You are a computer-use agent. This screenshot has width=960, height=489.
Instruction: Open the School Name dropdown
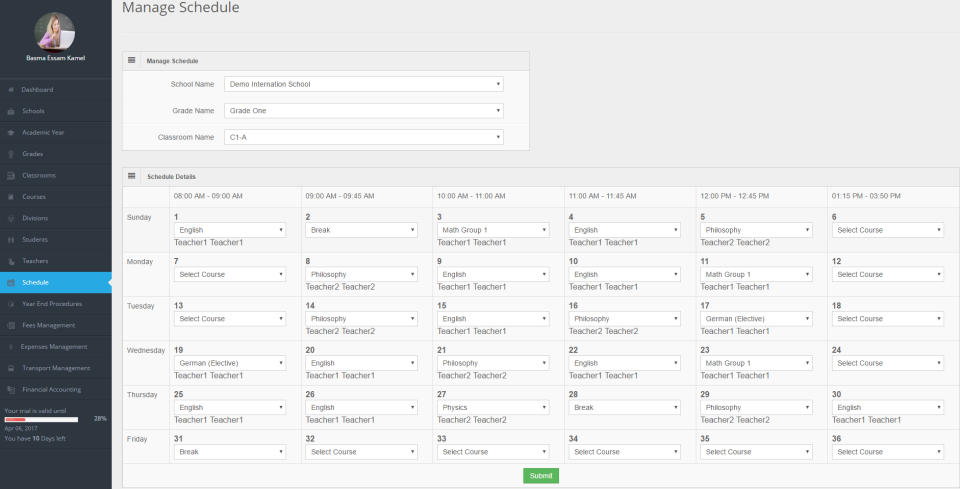tap(364, 84)
